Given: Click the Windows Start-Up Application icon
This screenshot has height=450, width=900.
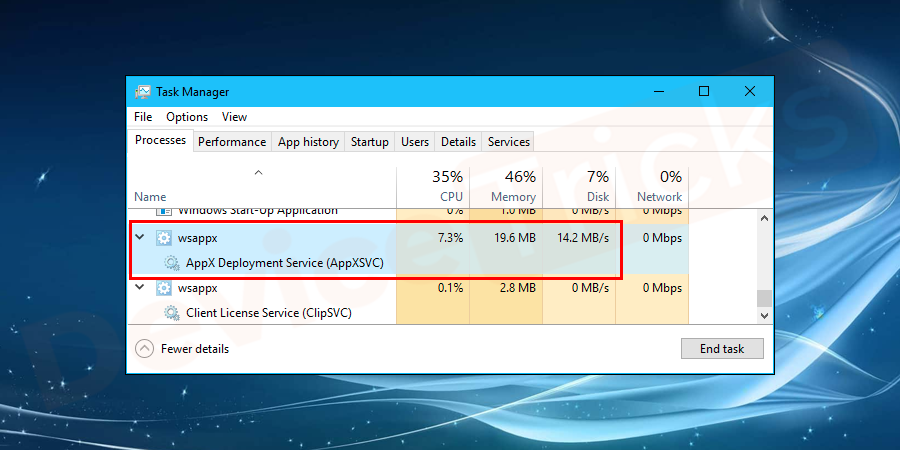Looking at the screenshot, I should pyautogui.click(x=164, y=211).
